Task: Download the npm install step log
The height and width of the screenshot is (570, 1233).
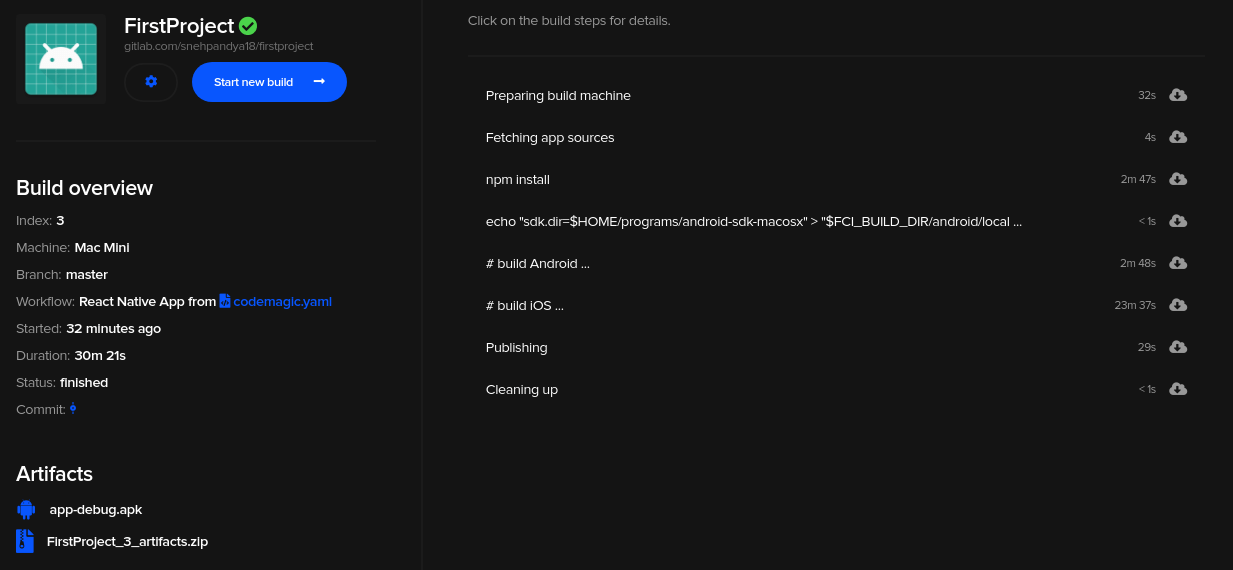Action: 1178,179
